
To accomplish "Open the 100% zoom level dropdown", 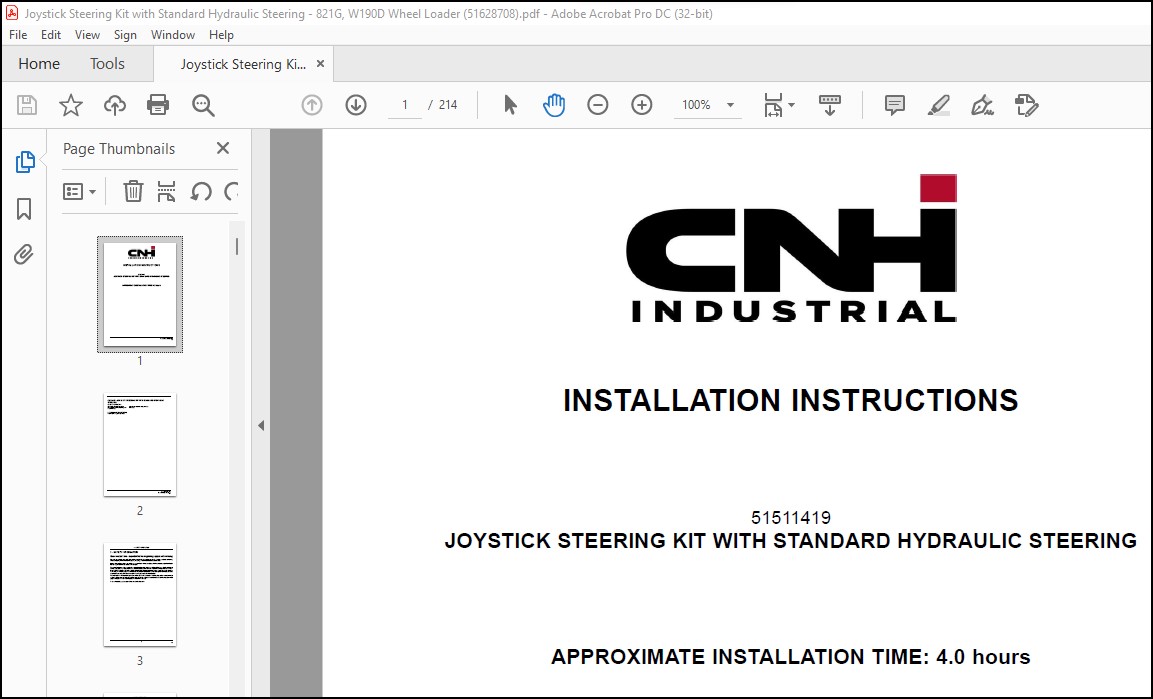I will [707, 105].
